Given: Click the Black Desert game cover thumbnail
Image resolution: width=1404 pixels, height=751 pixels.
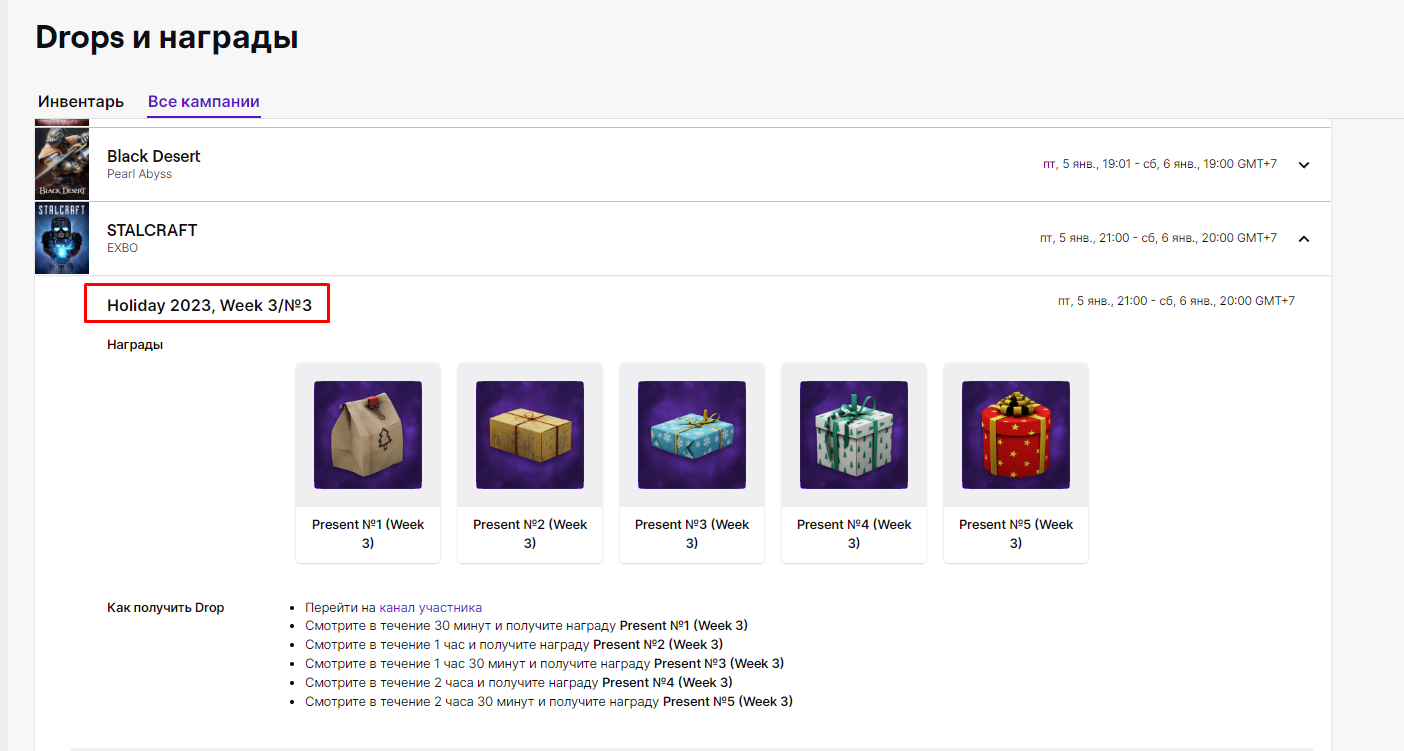Looking at the screenshot, I should (x=62, y=164).
